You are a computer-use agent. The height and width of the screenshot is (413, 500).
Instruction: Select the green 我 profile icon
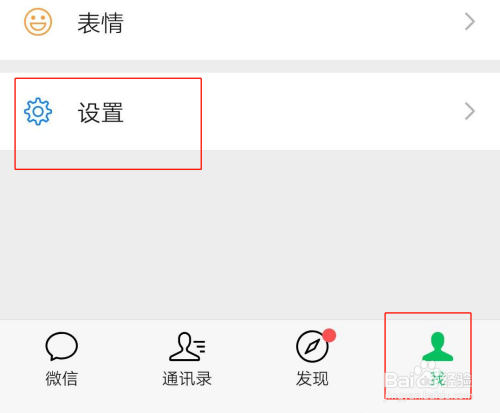tap(437, 346)
